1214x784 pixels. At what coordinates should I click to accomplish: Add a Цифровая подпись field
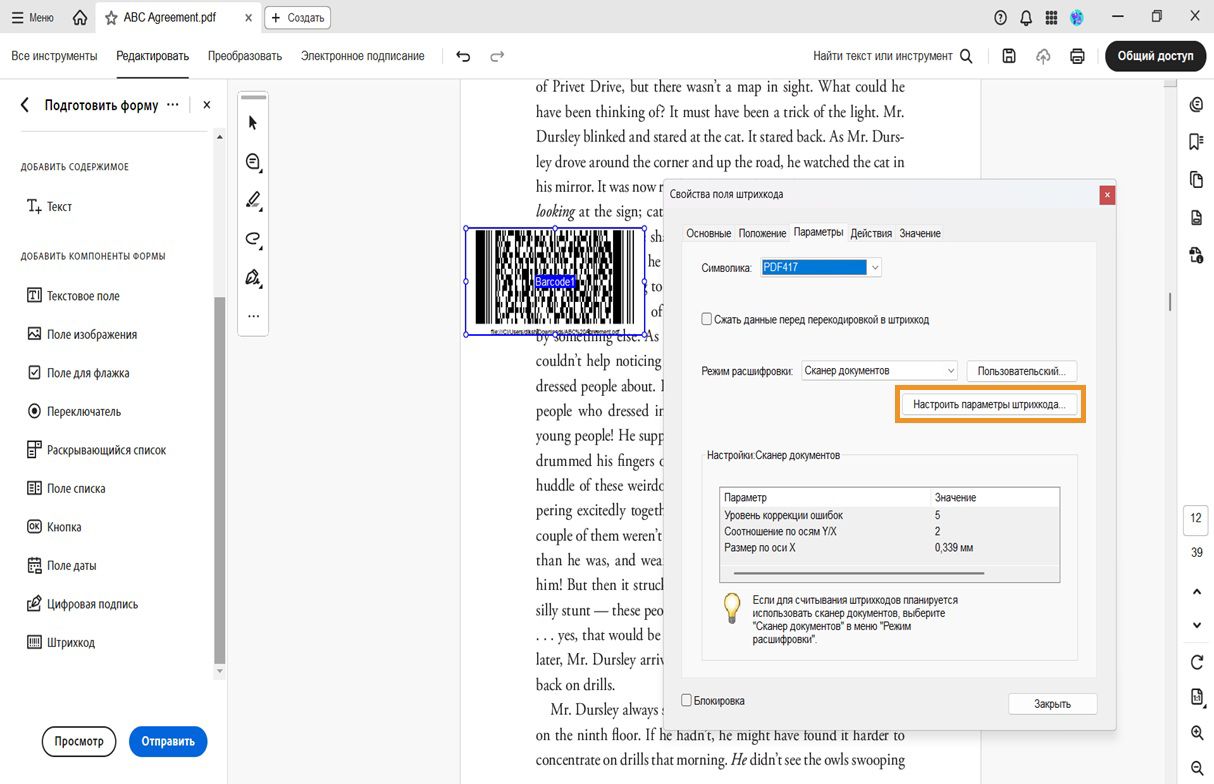(x=82, y=604)
